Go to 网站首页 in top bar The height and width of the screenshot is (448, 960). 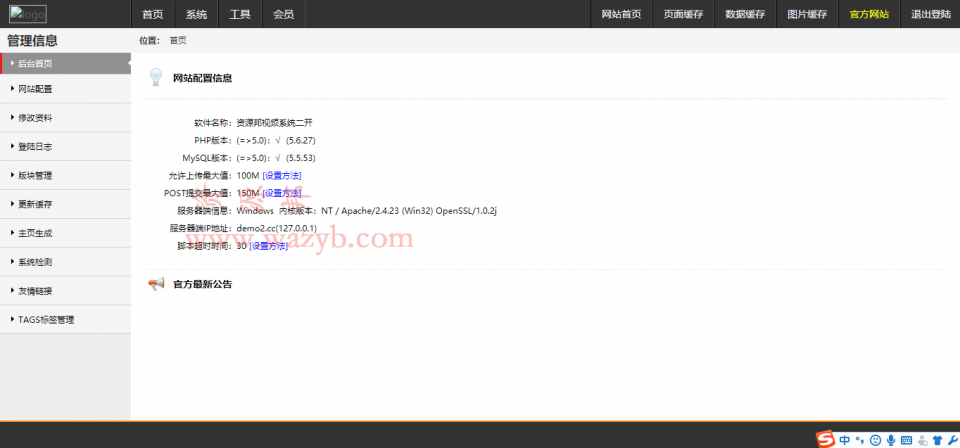coord(621,14)
